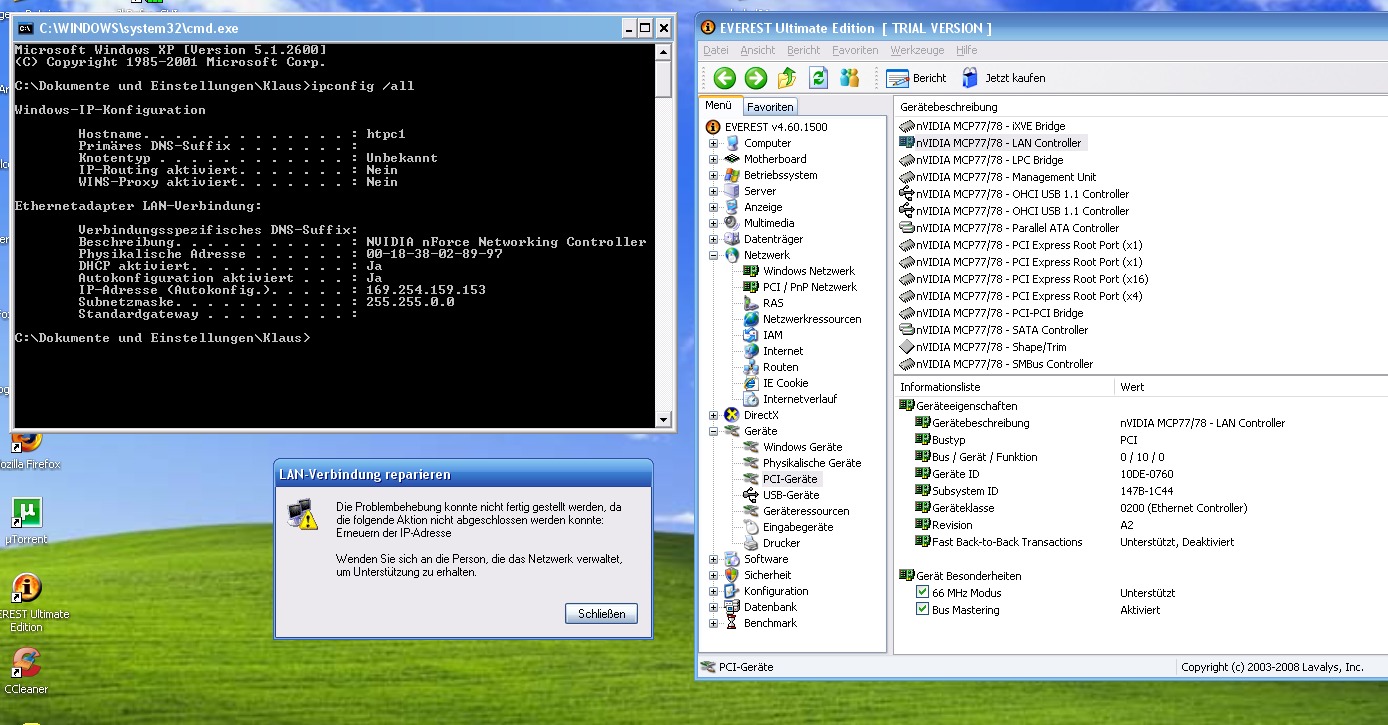Open the Datei menu
The height and width of the screenshot is (725, 1388).
click(716, 50)
